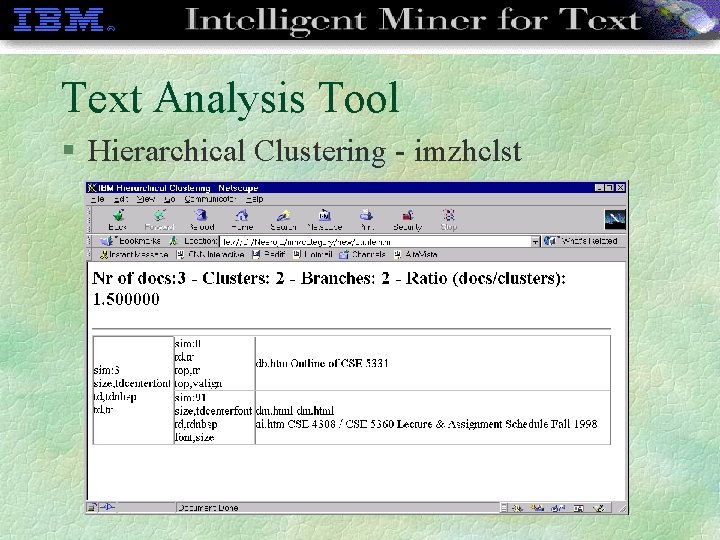Click 'Hierarchical Clustering - imzhclst' bullet text
Viewport: 720px width, 540px height.
304,151
